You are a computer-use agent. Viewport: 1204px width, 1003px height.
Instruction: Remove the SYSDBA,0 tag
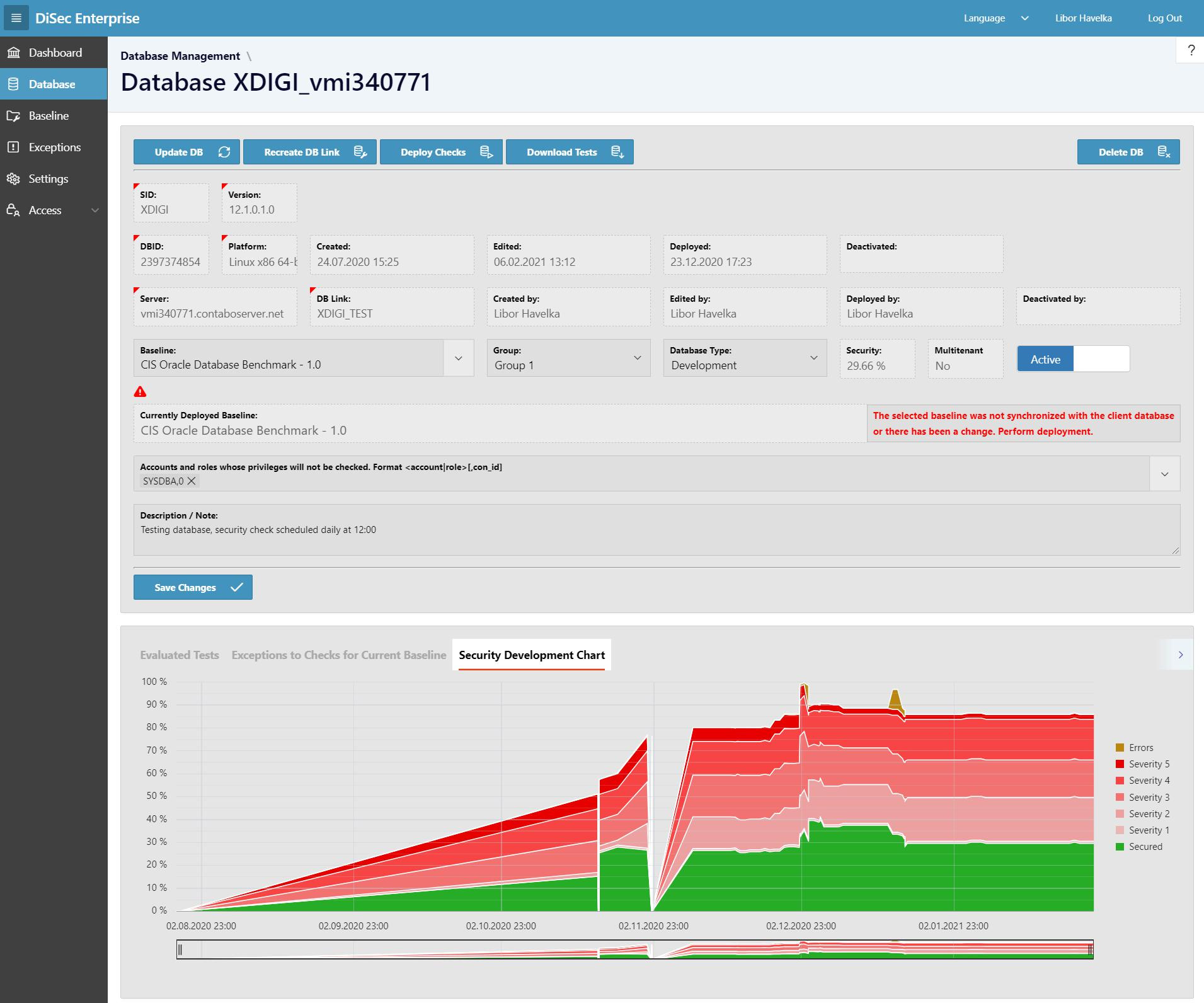click(192, 481)
